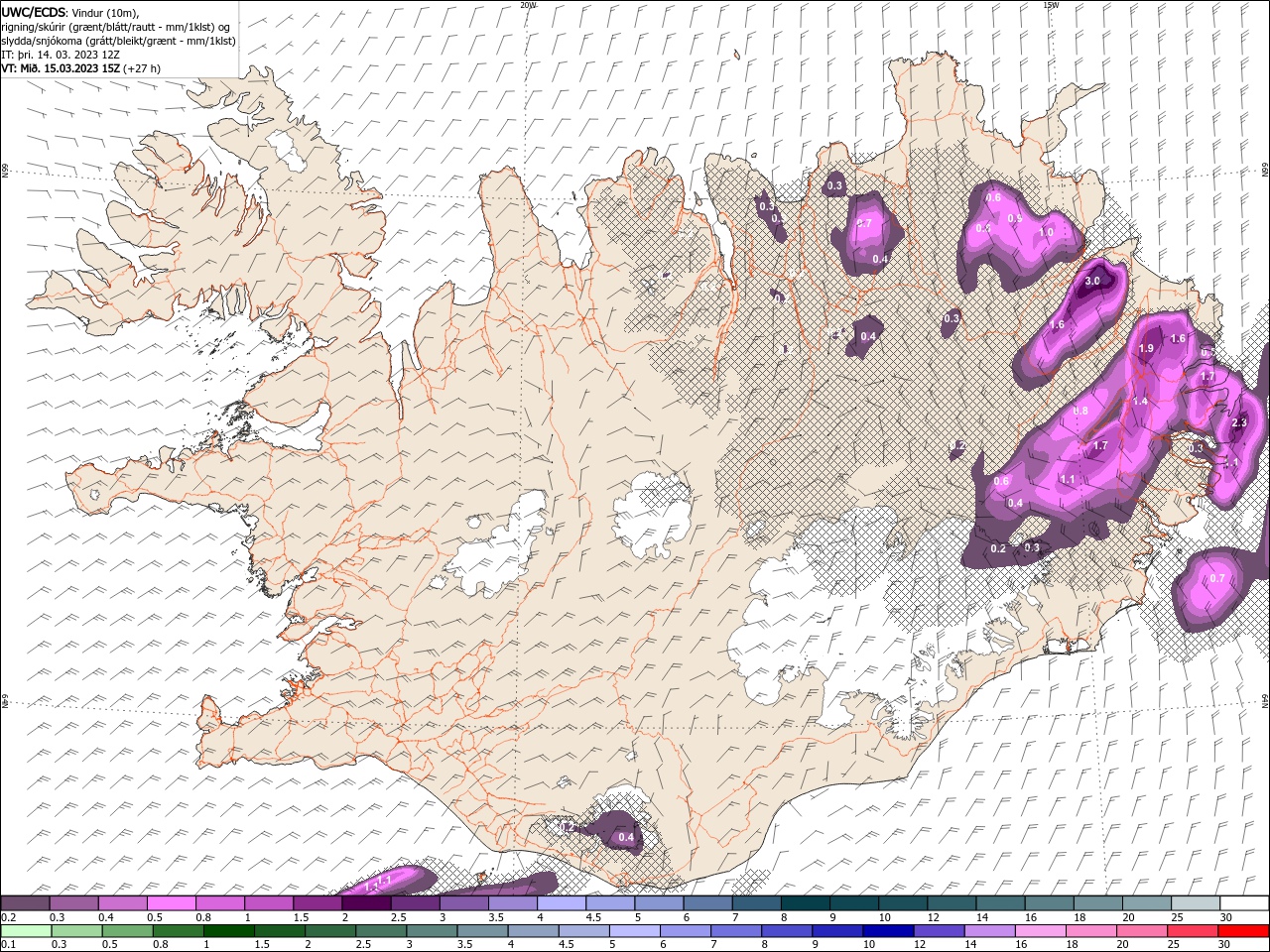Click the top legend swatch between 8 and 9
This screenshot has height=952, width=1270.
pyautogui.click(x=806, y=903)
